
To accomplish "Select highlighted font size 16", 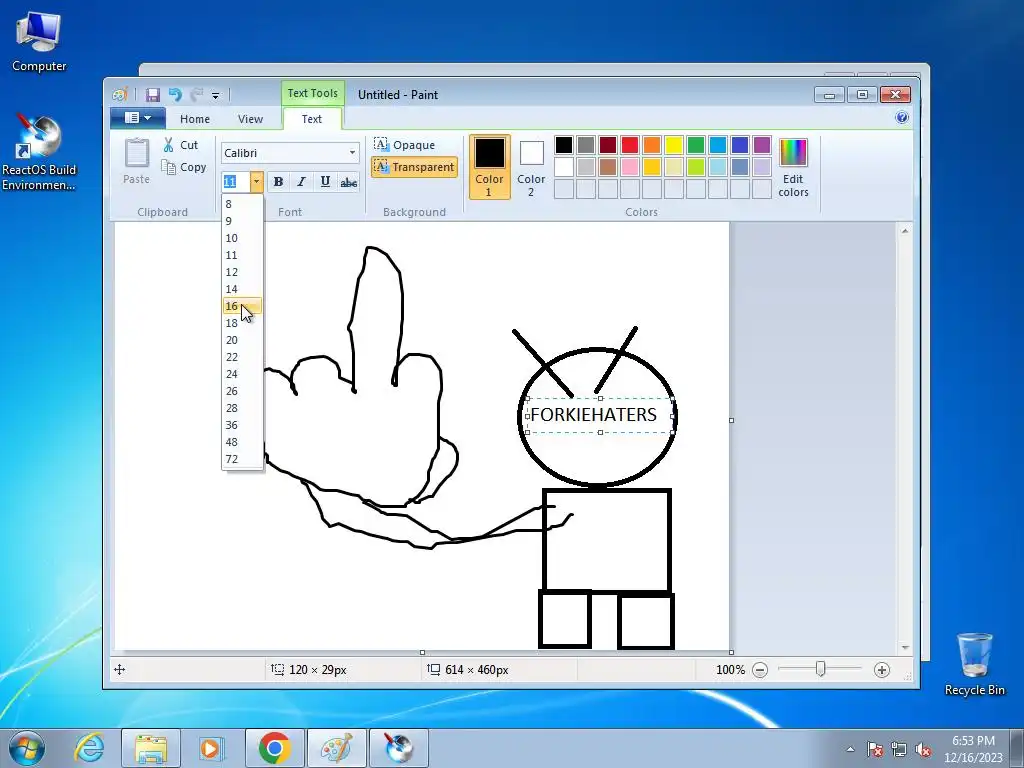I will (242, 306).
